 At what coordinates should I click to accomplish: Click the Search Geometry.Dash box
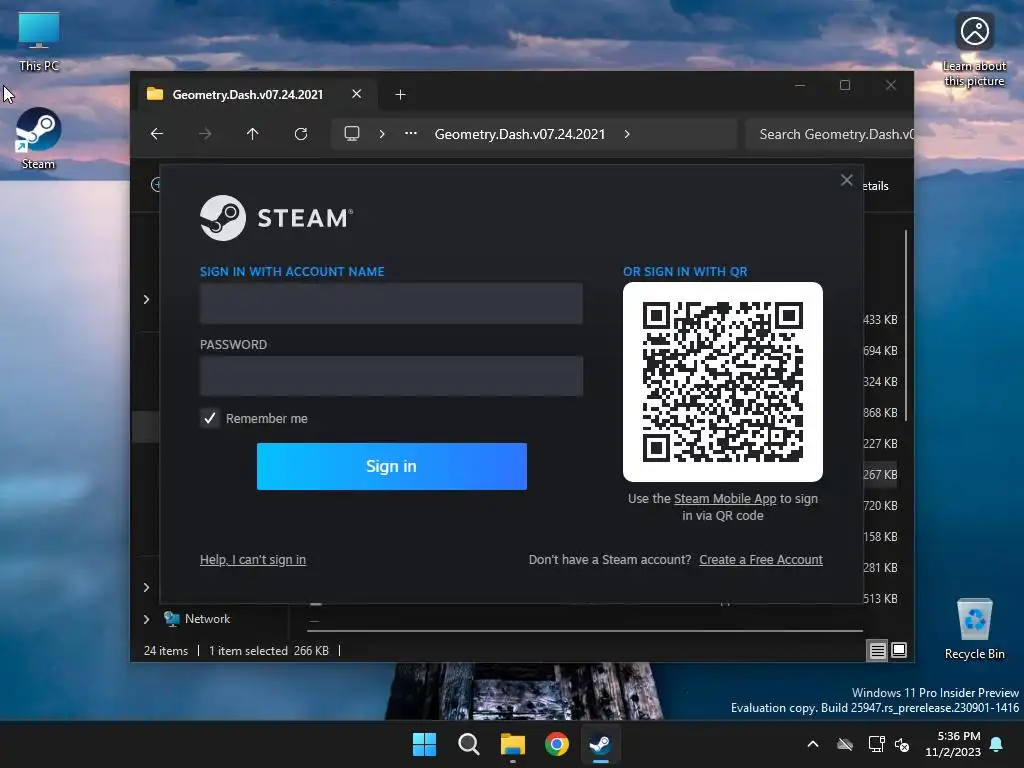[x=829, y=134]
